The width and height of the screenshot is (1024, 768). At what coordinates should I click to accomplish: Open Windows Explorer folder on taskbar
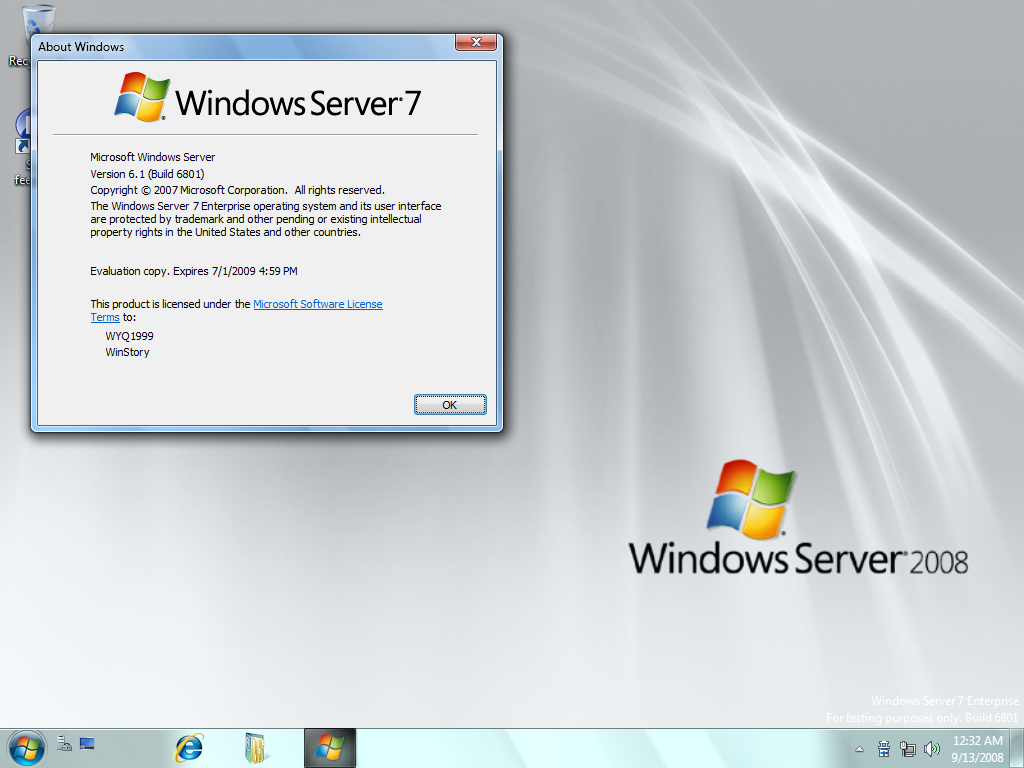(x=256, y=748)
